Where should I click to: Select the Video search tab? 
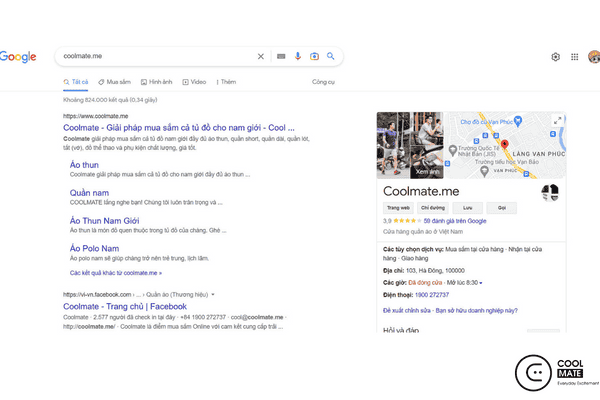pyautogui.click(x=194, y=81)
